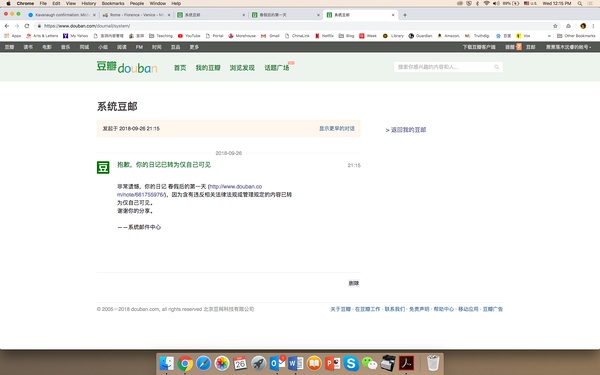Screen dimensions: 600x375
Task: Open Spotlight search in menu bar
Action: (x=580, y=3)
